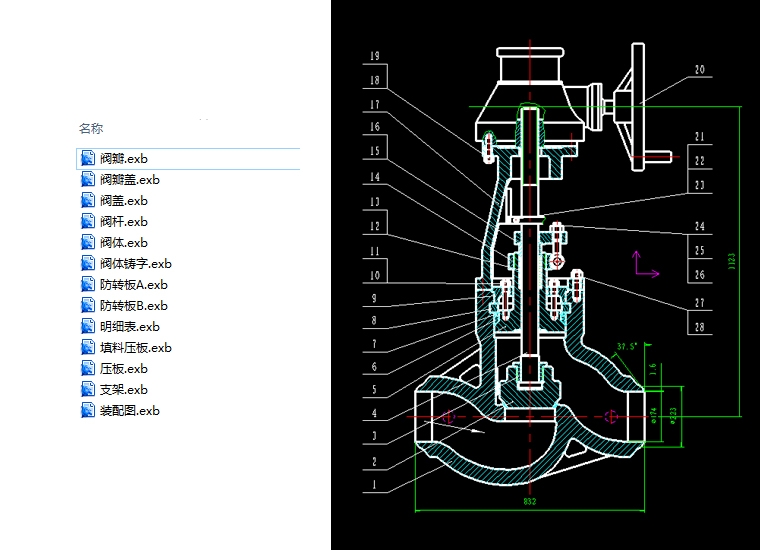Select the 装配图.exb assembly drawing file
The image size is (760, 550).
pyautogui.click(x=129, y=411)
